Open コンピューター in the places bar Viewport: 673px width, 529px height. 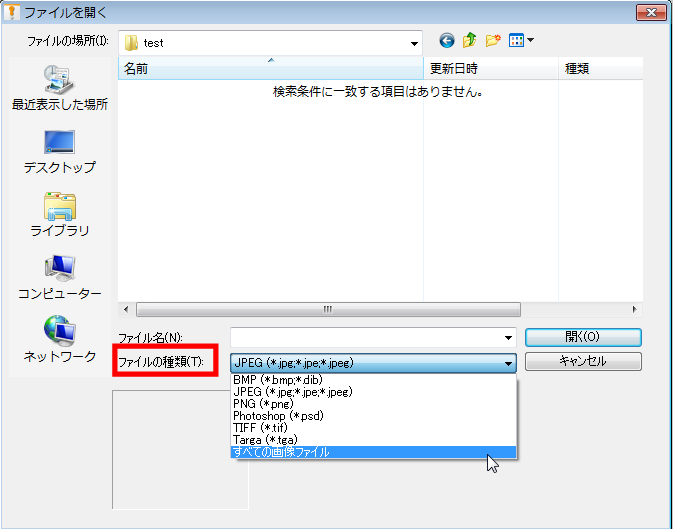click(x=60, y=278)
